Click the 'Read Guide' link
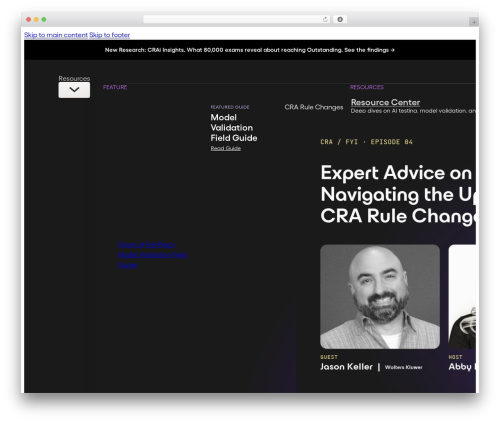The width and height of the screenshot is (500, 423). tap(226, 148)
